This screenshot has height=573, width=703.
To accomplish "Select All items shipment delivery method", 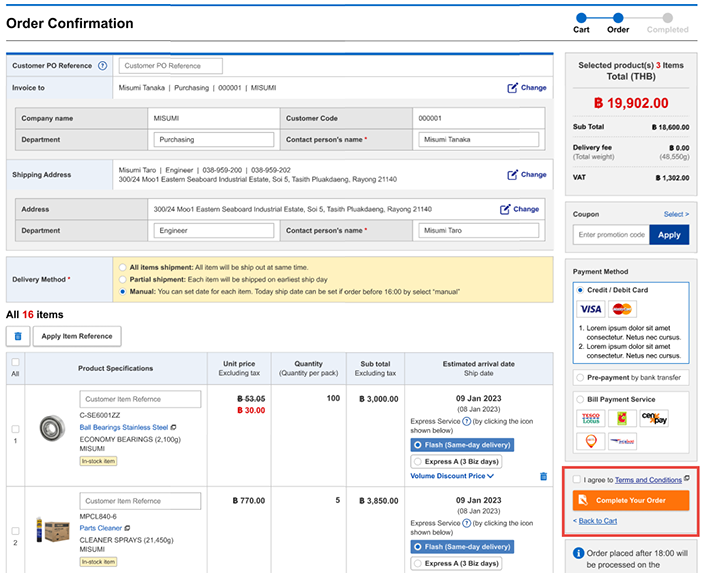I will pyautogui.click(x=122, y=268).
